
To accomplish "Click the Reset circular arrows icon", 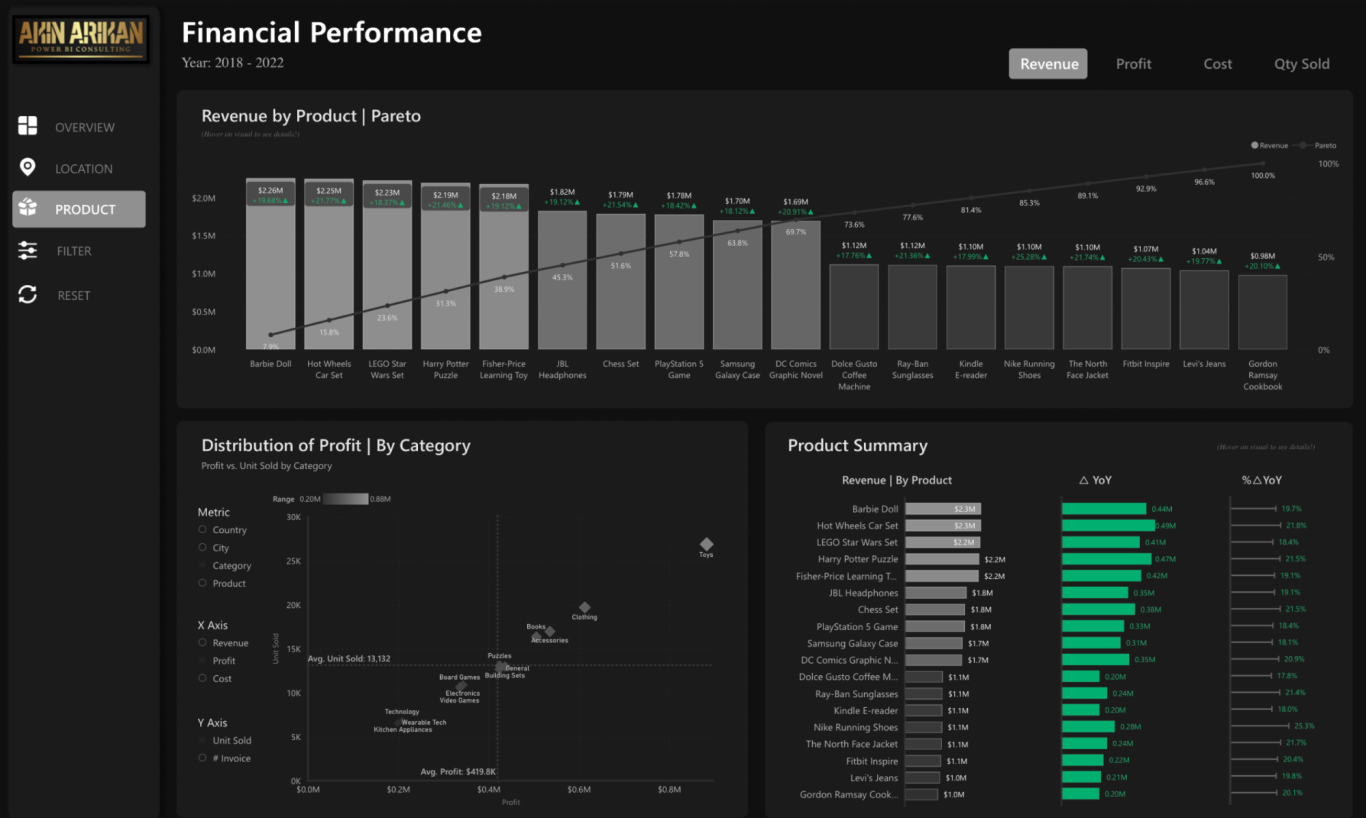I will [x=28, y=295].
